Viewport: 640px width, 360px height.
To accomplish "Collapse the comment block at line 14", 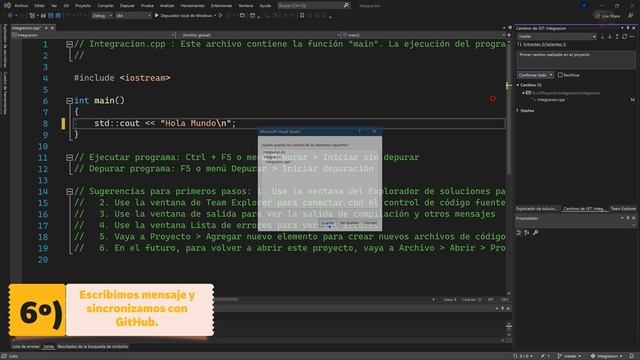I will point(69,191).
